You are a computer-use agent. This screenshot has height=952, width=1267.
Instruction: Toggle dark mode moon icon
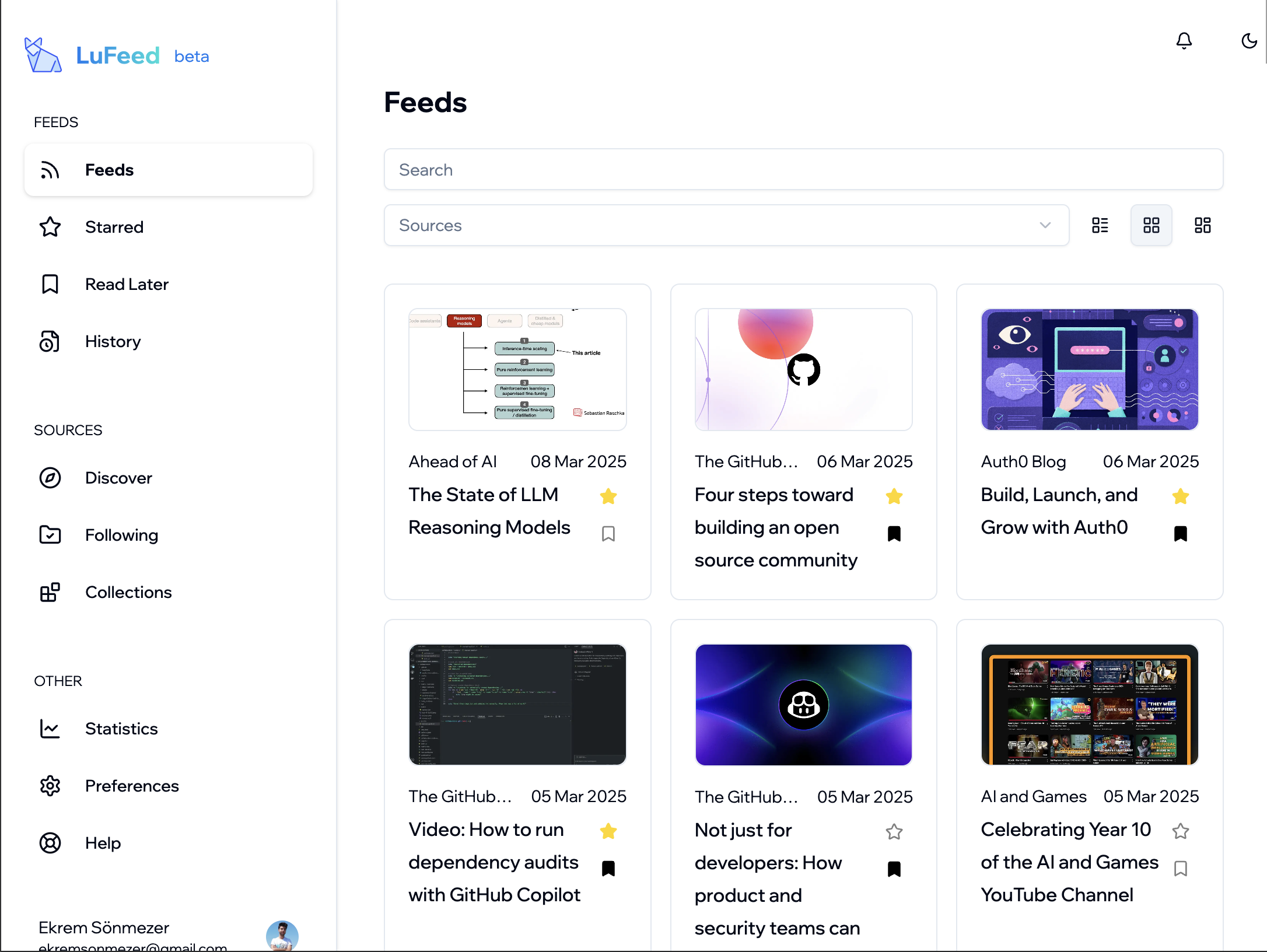tap(1249, 41)
